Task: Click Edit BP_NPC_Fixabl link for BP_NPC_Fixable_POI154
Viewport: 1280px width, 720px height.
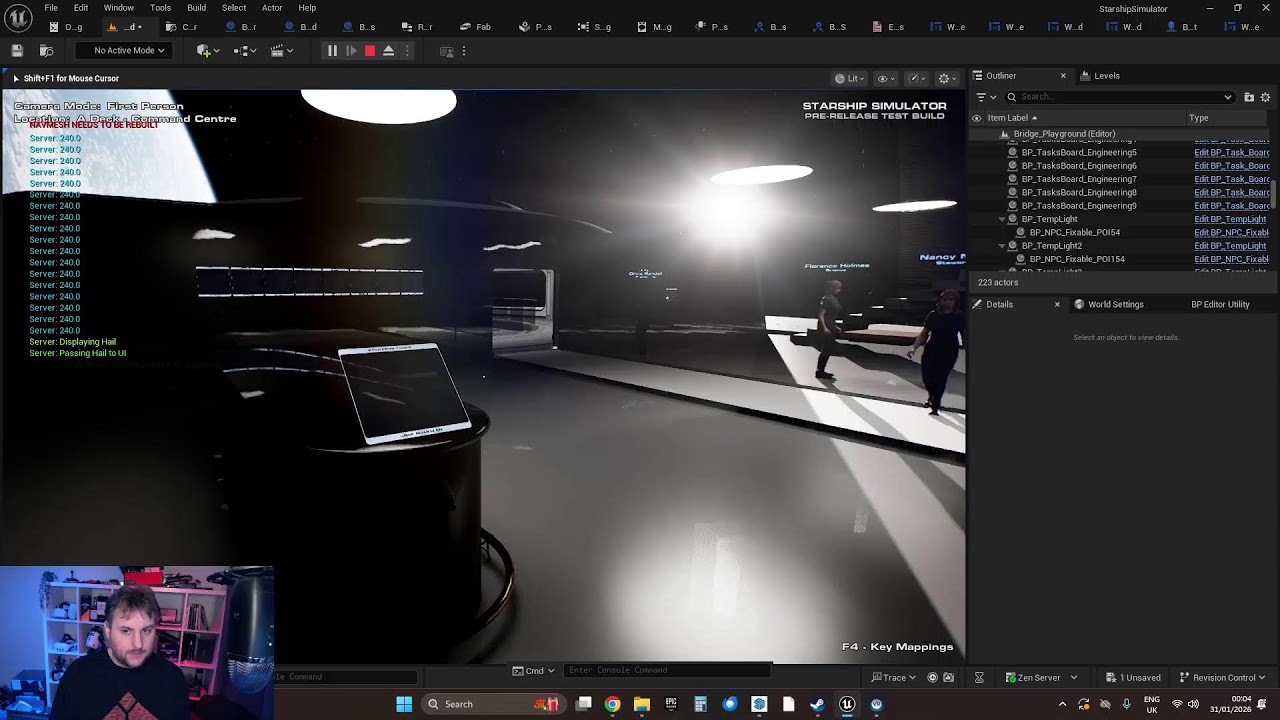Action: (x=1232, y=259)
